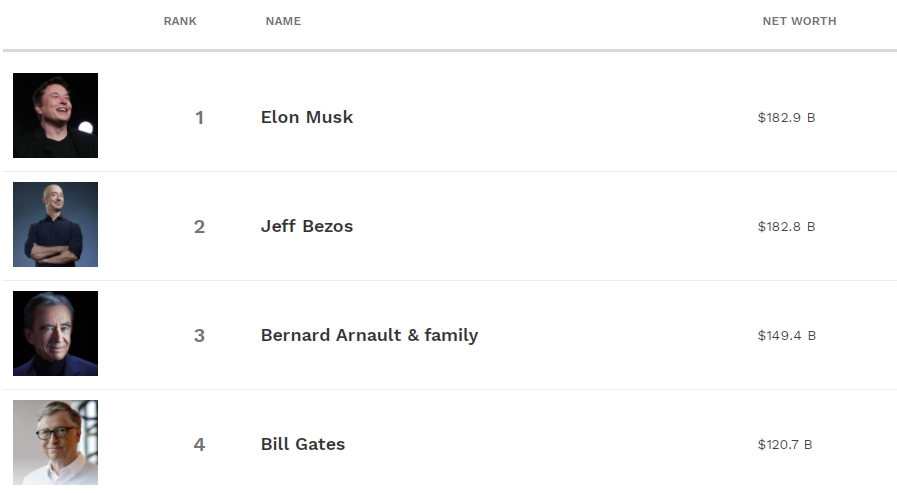Click the Jeff Bezos name link
Image resolution: width=897 pixels, height=493 pixels.
pyautogui.click(x=307, y=226)
